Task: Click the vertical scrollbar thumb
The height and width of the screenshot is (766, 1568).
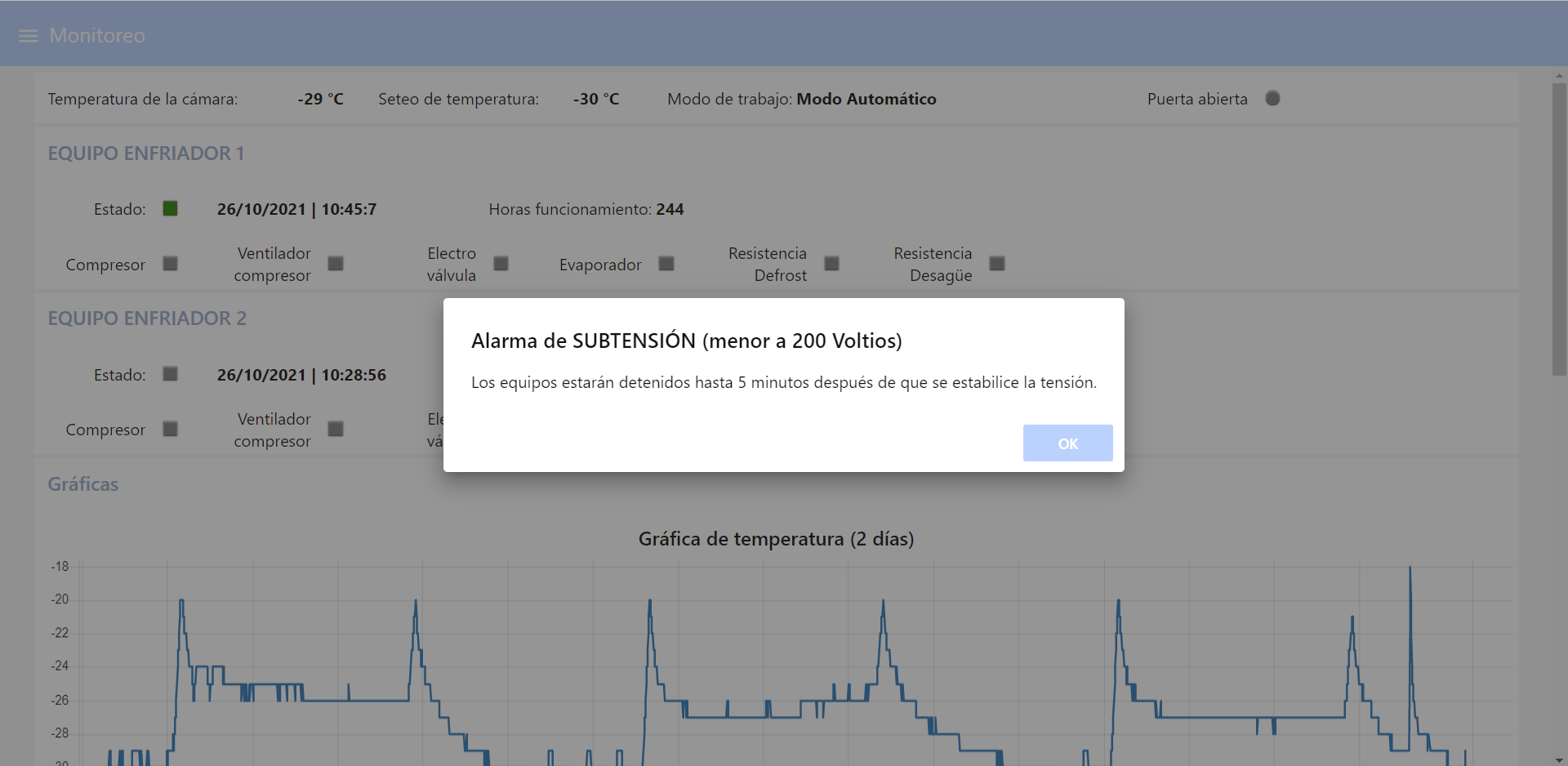Action: 1559,229
